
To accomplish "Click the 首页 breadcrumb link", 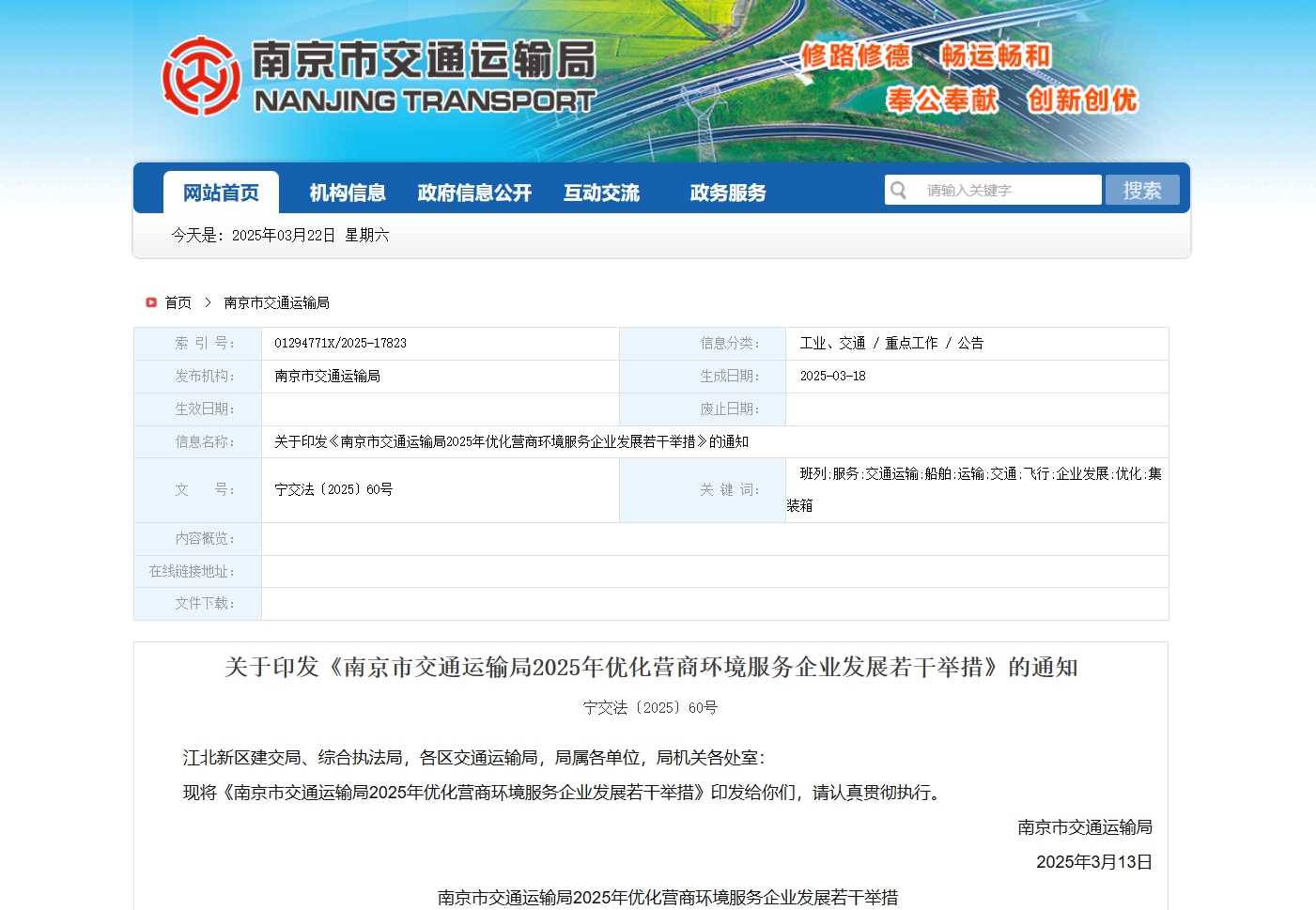I will (178, 302).
